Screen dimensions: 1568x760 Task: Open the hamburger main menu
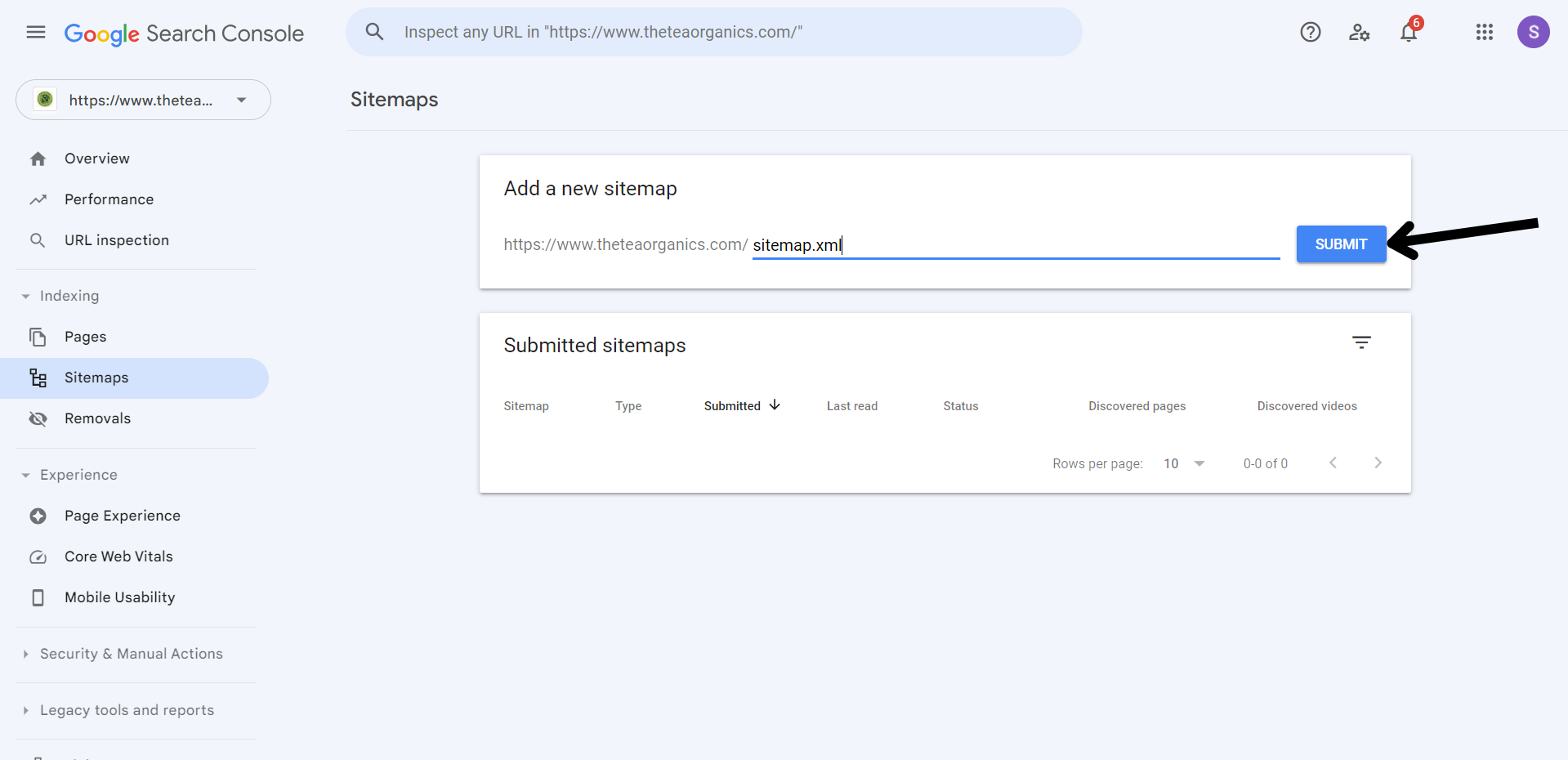pos(36,33)
